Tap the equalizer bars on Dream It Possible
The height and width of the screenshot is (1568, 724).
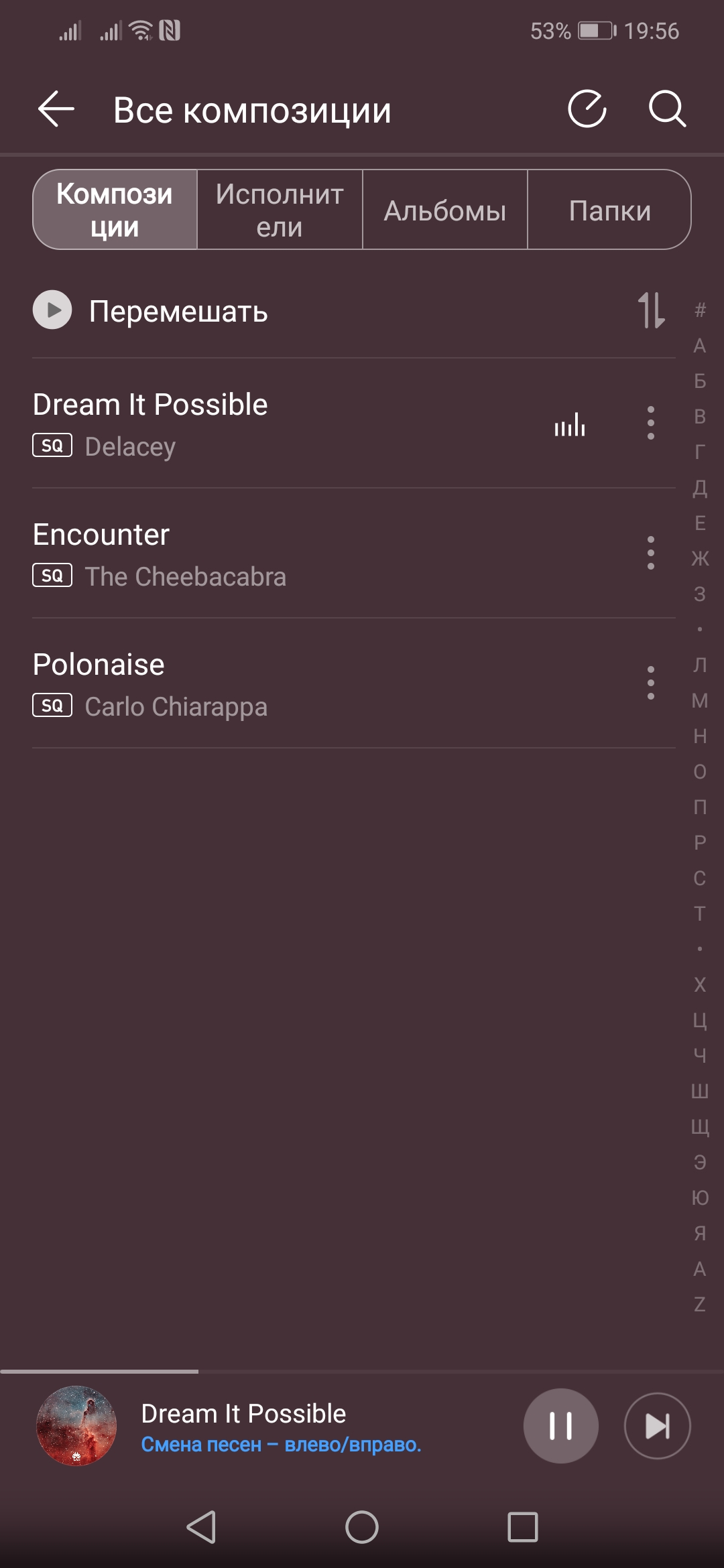pos(570,425)
